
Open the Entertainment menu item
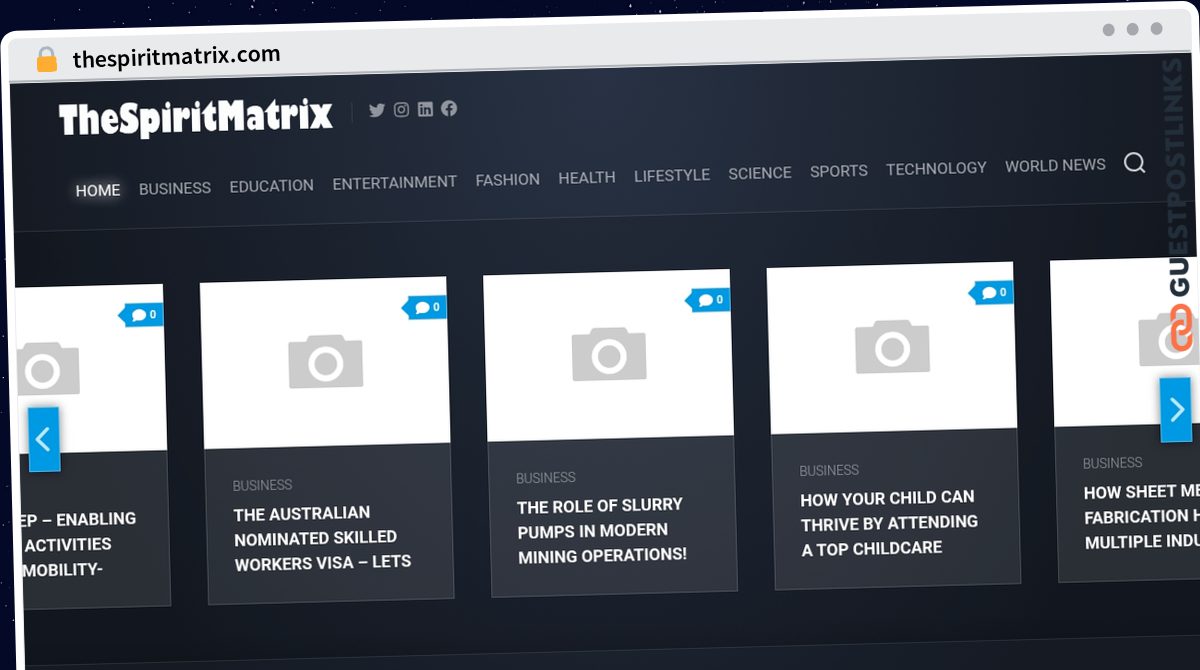coord(395,182)
